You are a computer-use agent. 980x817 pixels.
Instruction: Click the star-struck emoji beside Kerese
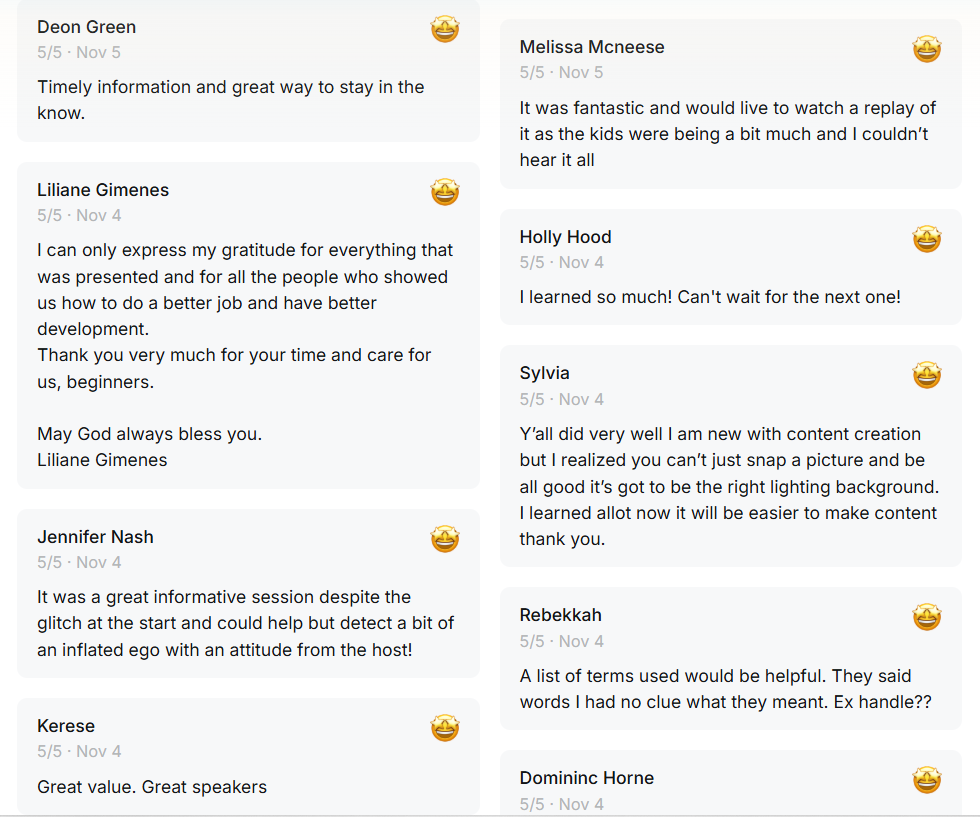click(x=445, y=728)
